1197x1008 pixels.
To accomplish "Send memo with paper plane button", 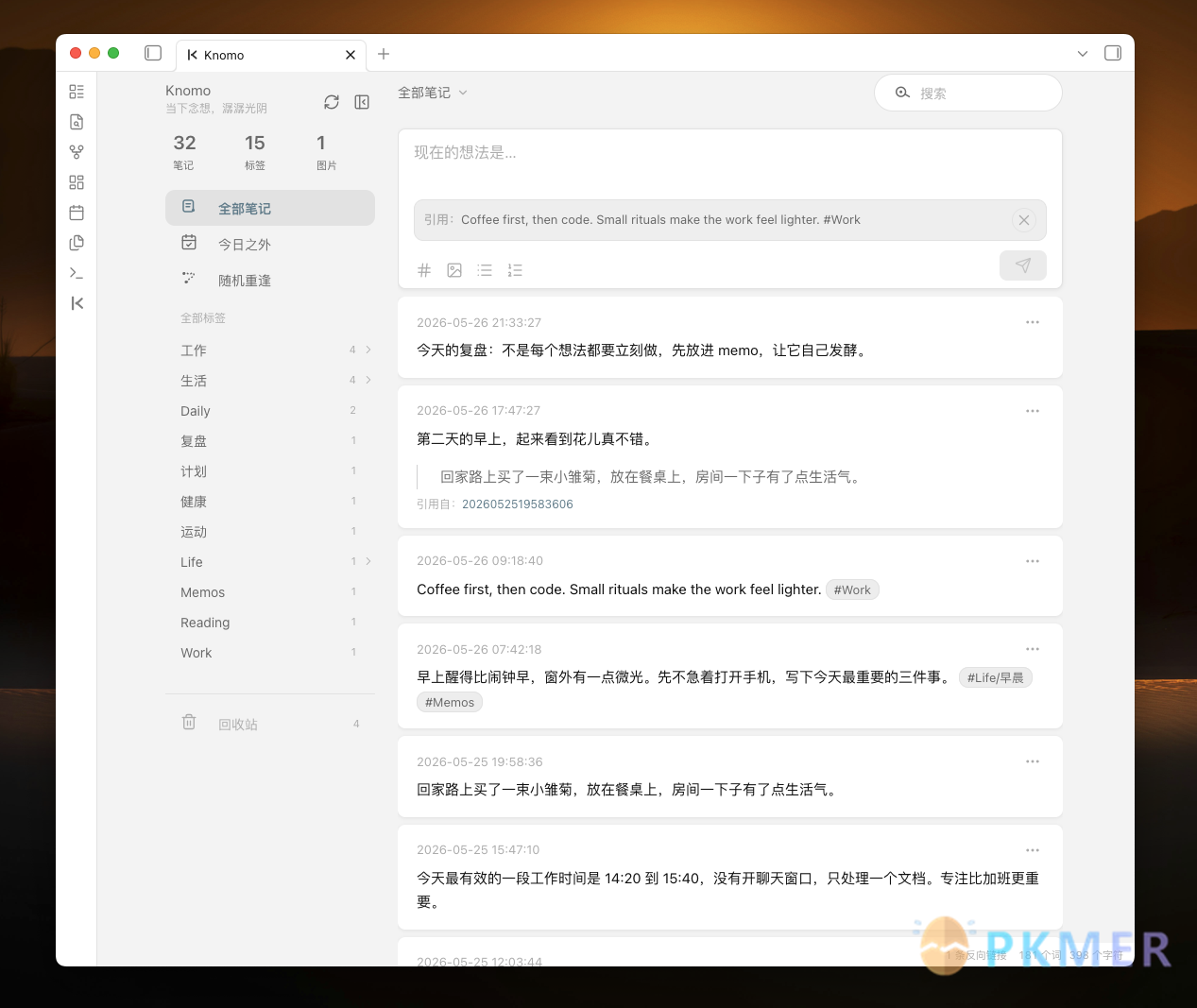I will (x=1023, y=265).
